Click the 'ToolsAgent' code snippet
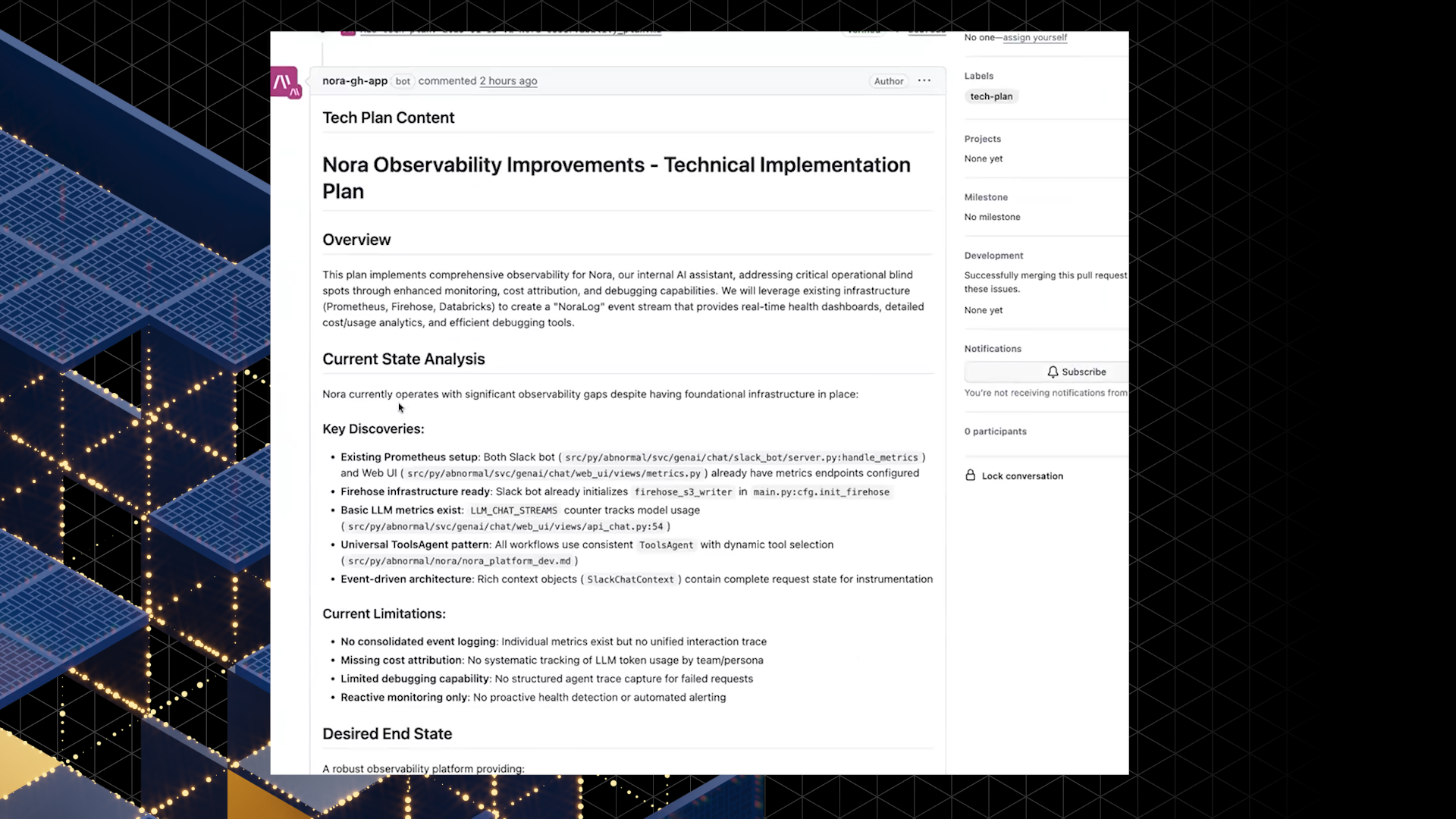The image size is (1456, 819). pos(666,545)
